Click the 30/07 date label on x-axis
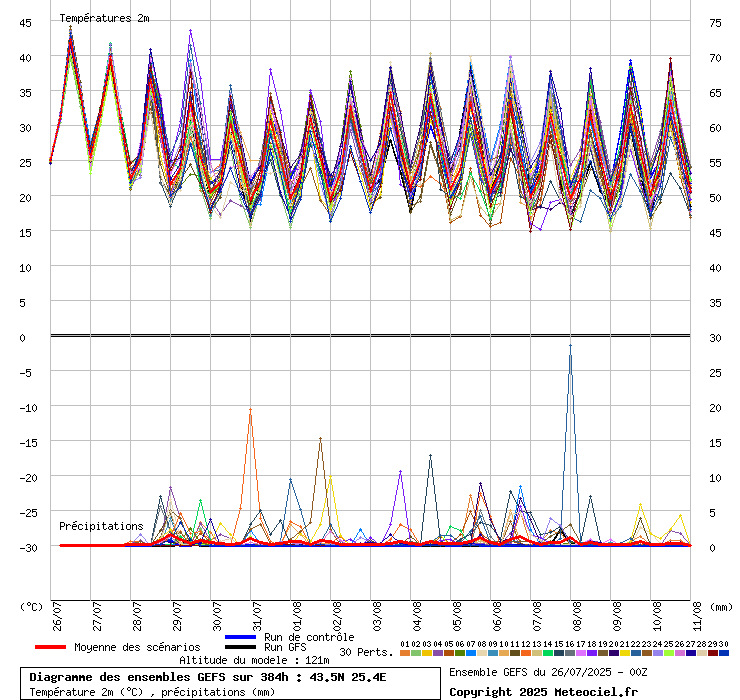 coord(217,616)
